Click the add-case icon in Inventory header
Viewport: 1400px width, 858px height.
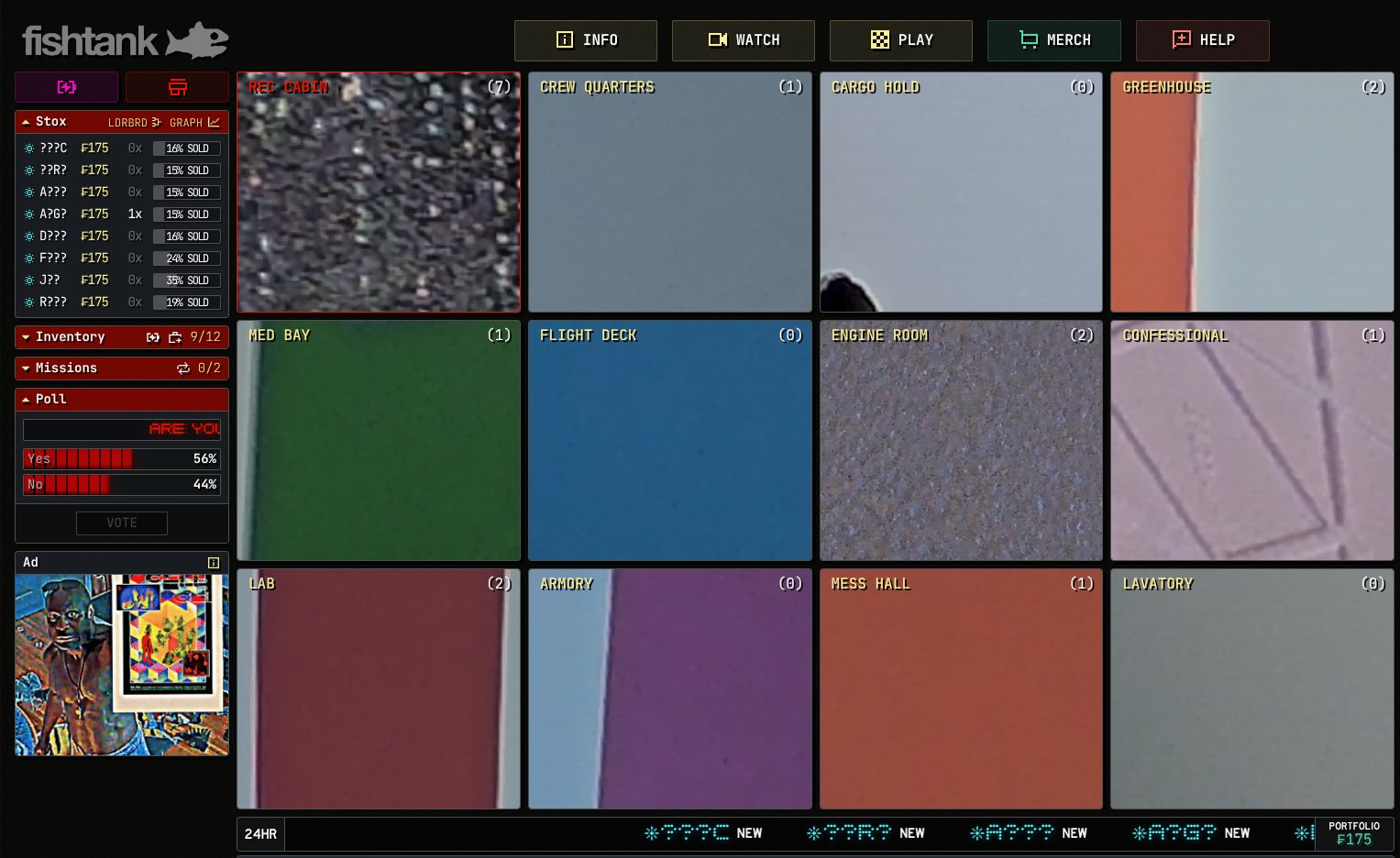point(175,337)
